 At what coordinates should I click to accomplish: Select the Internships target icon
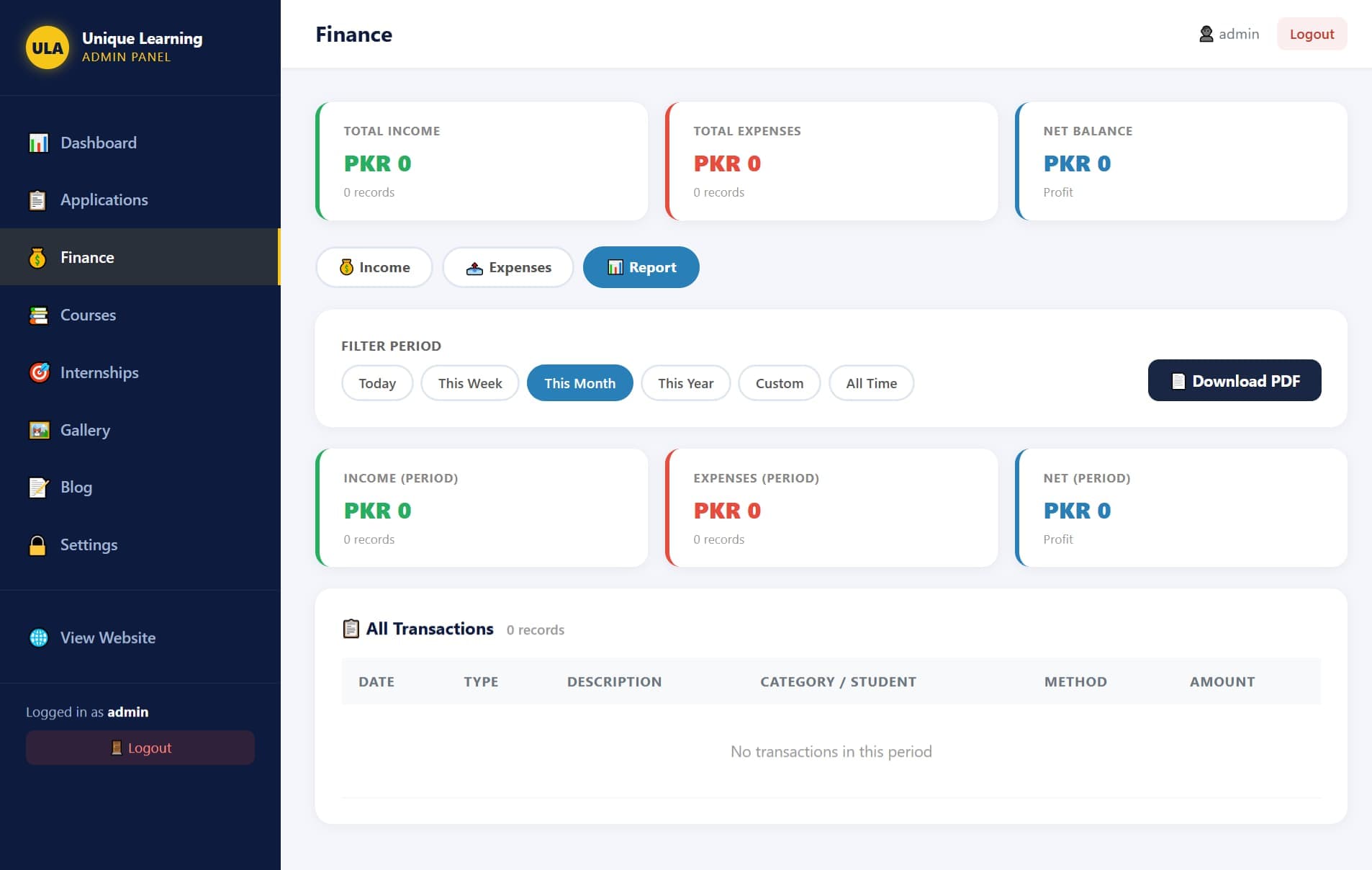pyautogui.click(x=39, y=372)
